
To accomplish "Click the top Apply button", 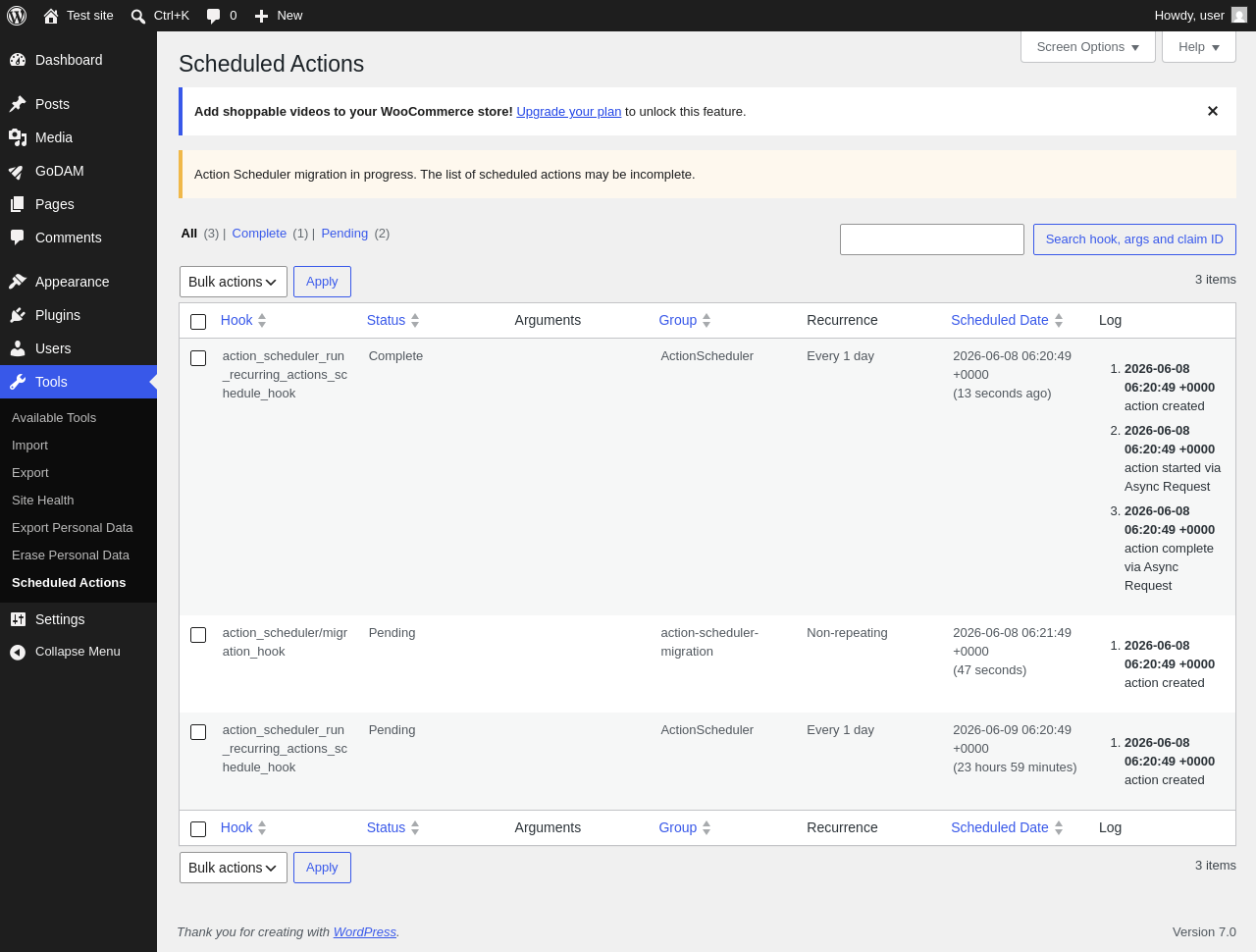I will [x=322, y=282].
